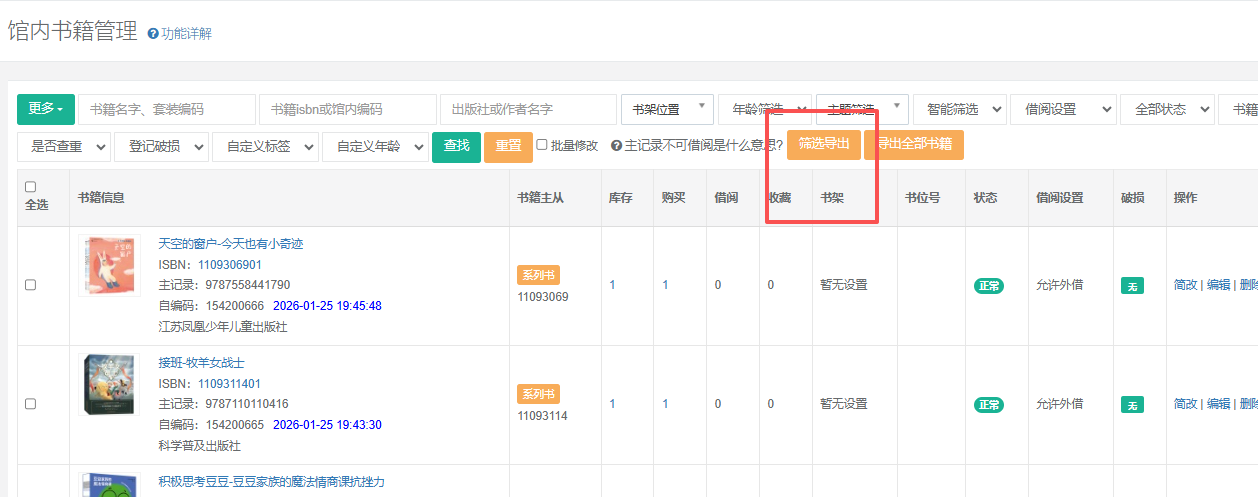Open the 更多 dropdown button

[x=46, y=109]
